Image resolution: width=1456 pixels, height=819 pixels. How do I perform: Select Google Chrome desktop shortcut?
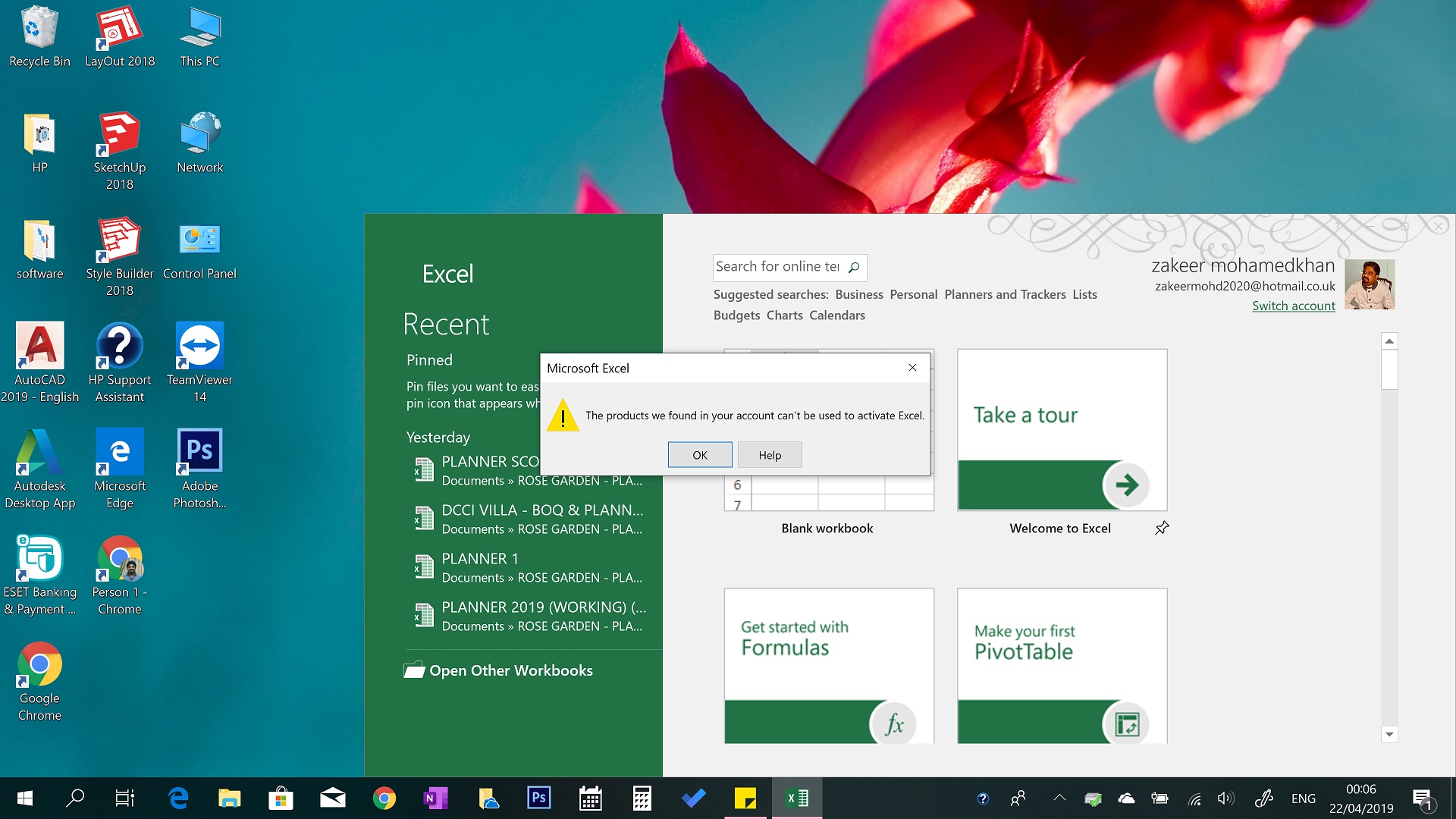coord(39,681)
